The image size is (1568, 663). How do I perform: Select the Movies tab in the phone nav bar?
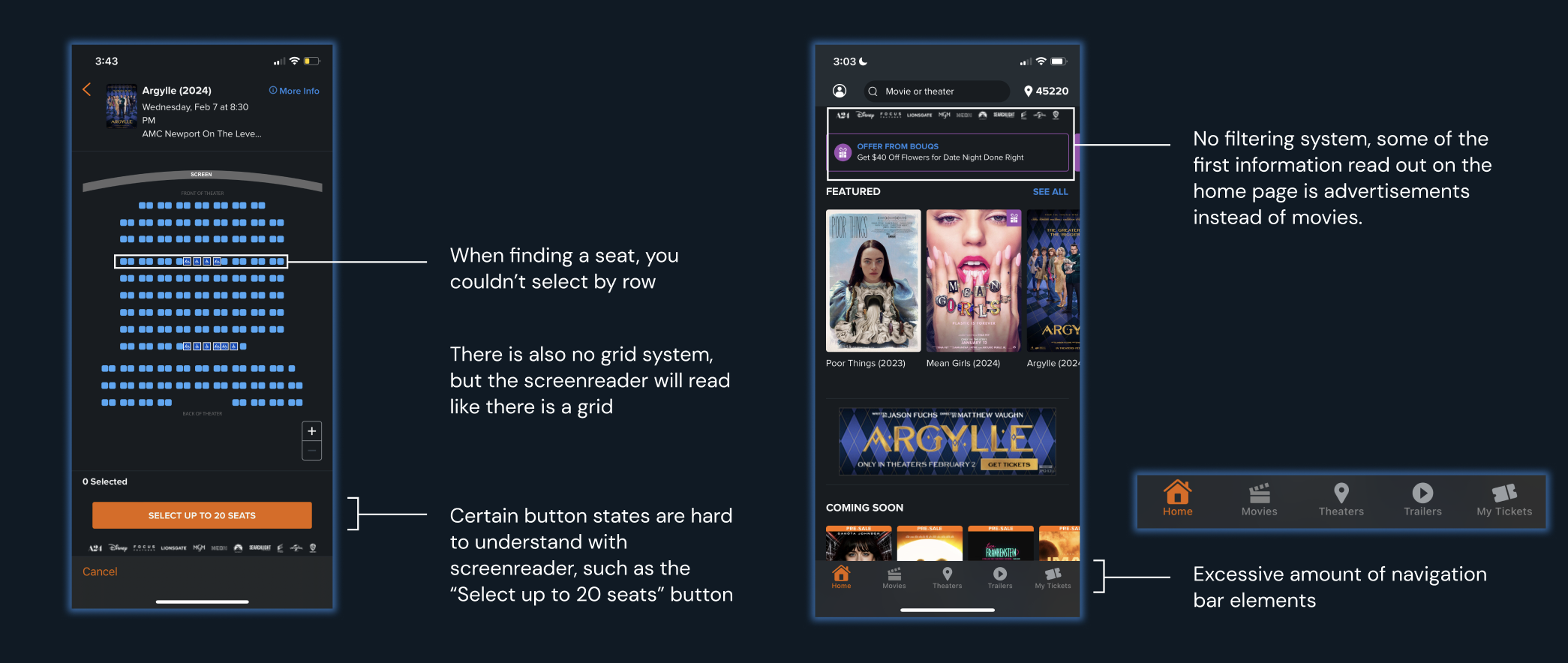pyautogui.click(x=894, y=577)
